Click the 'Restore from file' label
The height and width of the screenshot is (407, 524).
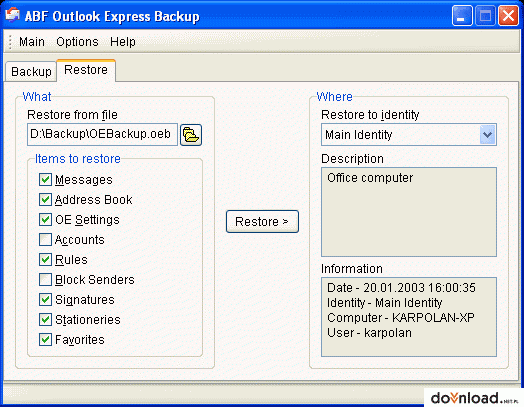[72, 115]
